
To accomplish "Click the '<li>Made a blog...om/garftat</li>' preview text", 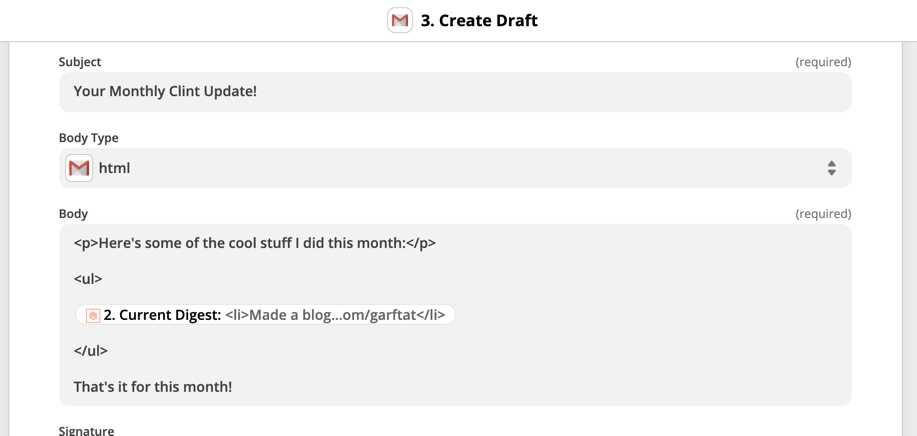I will [x=335, y=315].
